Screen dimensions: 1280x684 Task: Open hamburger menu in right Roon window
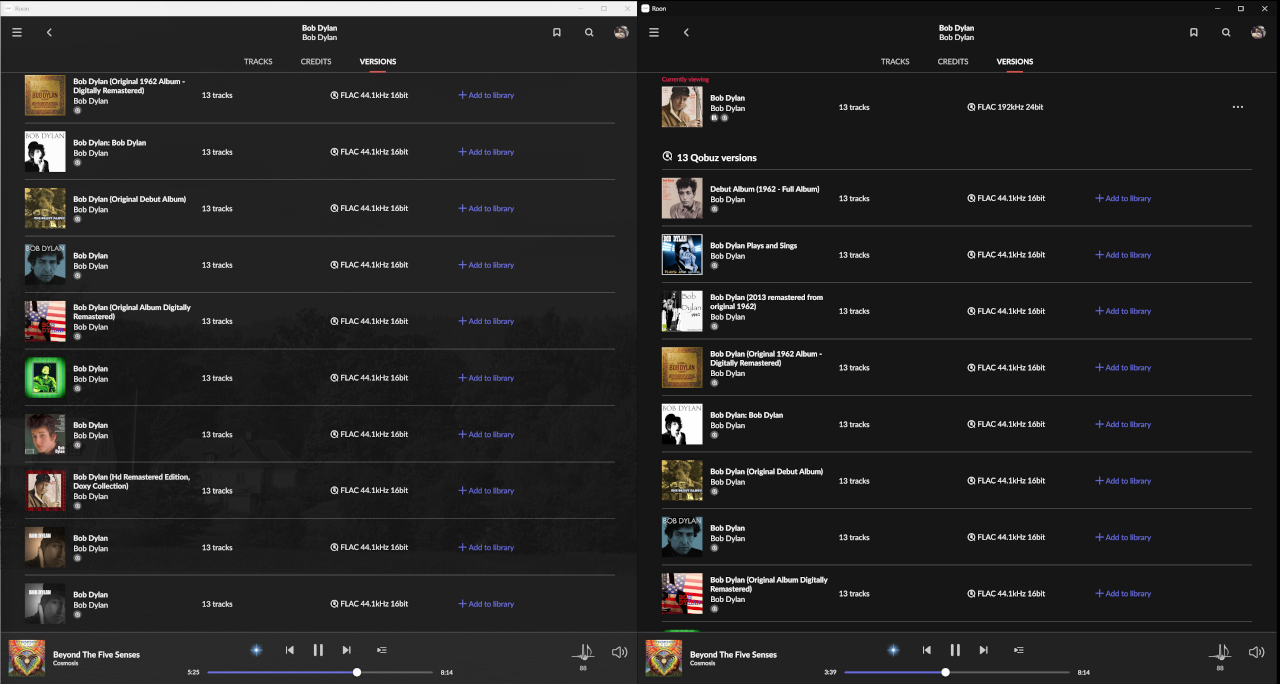point(654,32)
